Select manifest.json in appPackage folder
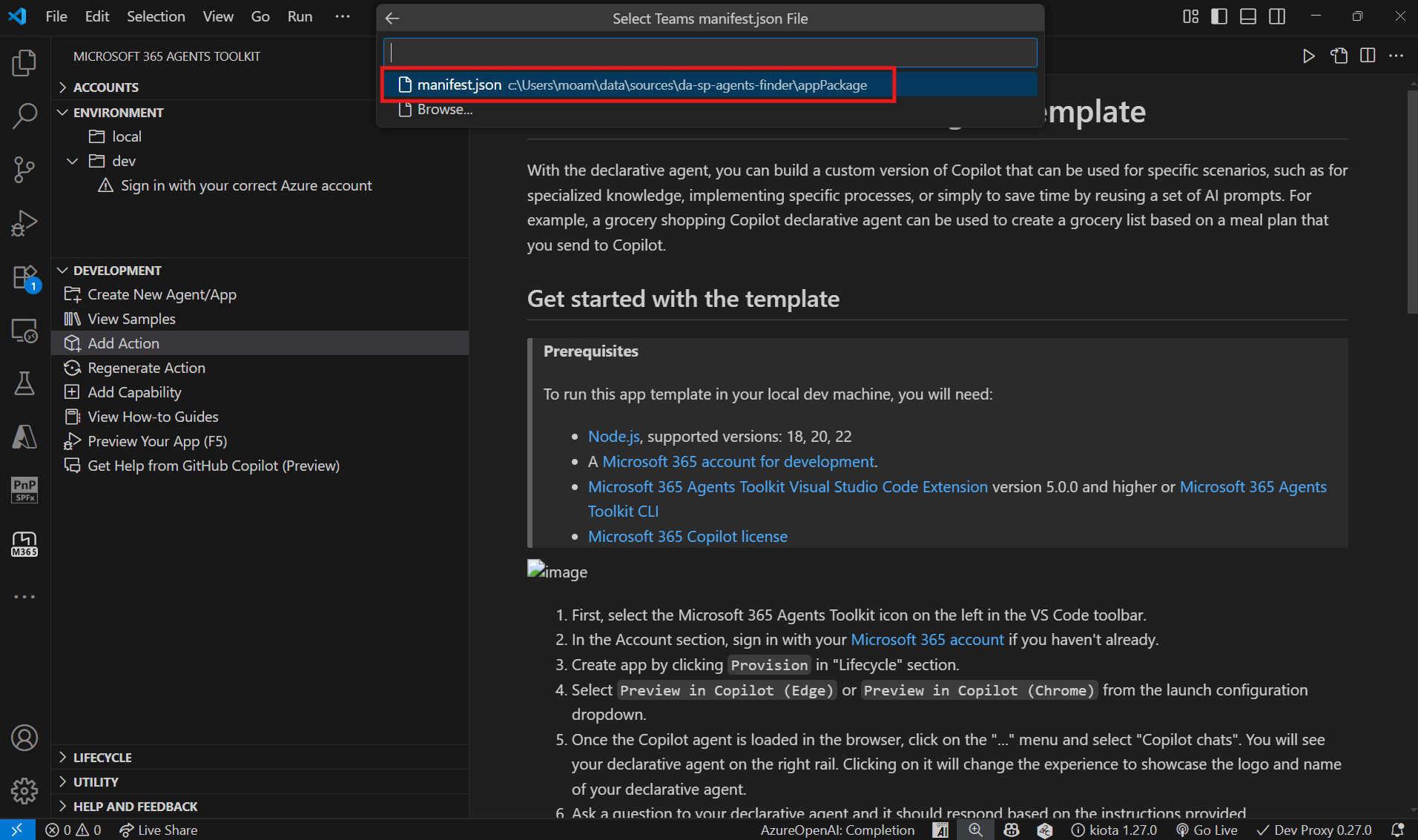Viewport: 1418px width, 840px height. coord(710,85)
